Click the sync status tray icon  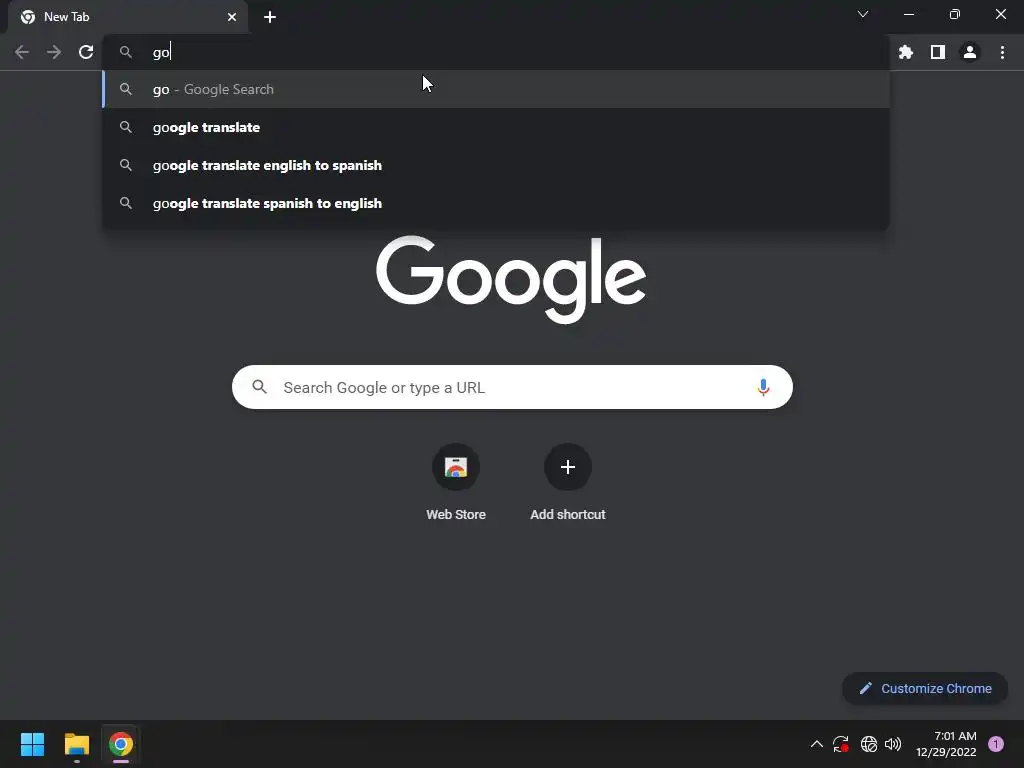840,744
